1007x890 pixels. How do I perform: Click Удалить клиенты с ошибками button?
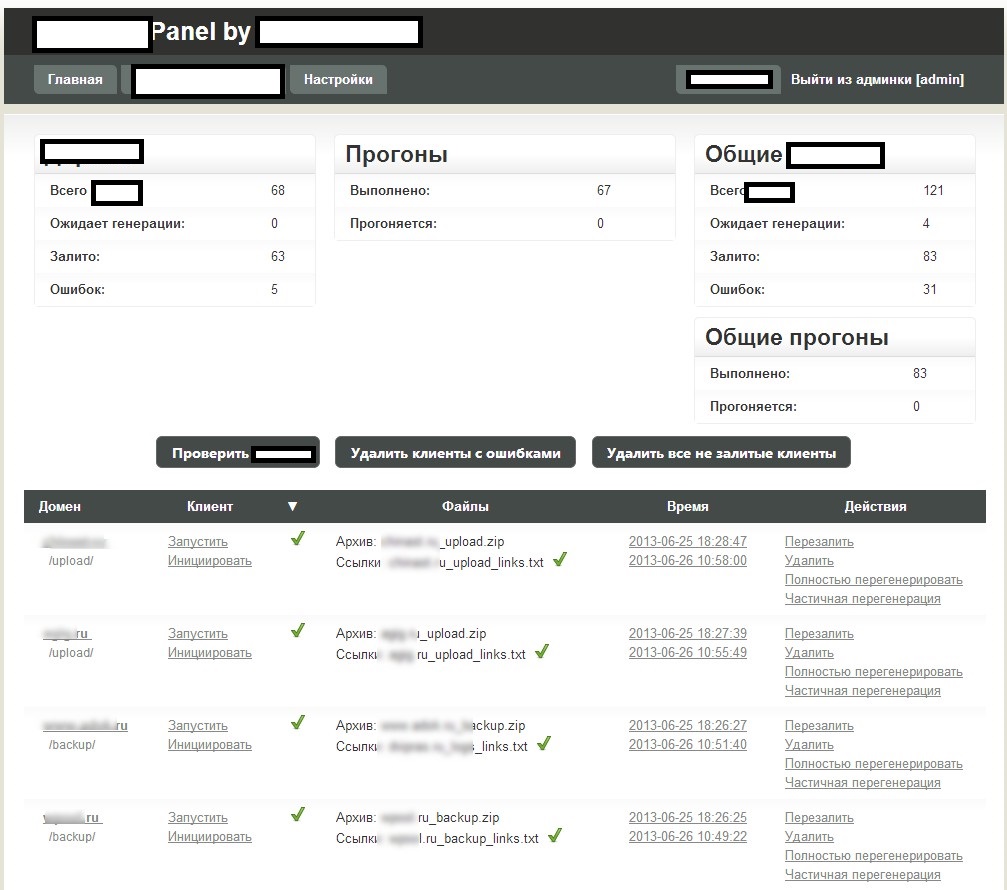tap(455, 453)
